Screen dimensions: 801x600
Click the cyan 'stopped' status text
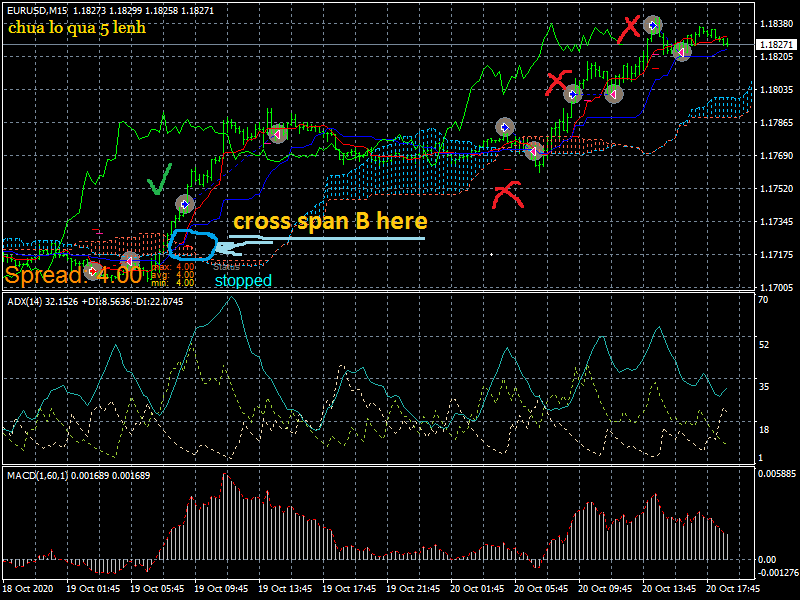click(243, 280)
